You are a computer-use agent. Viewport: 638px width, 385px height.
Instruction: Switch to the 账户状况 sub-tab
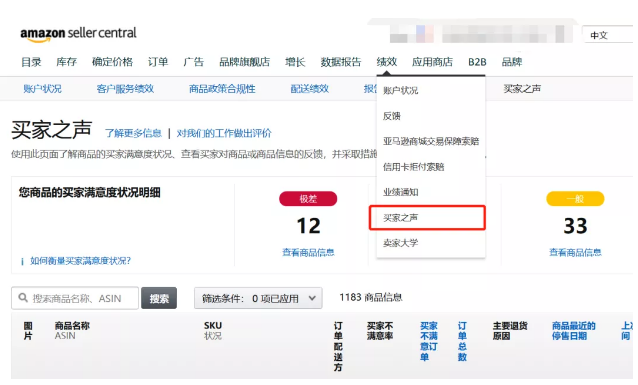coord(42,89)
